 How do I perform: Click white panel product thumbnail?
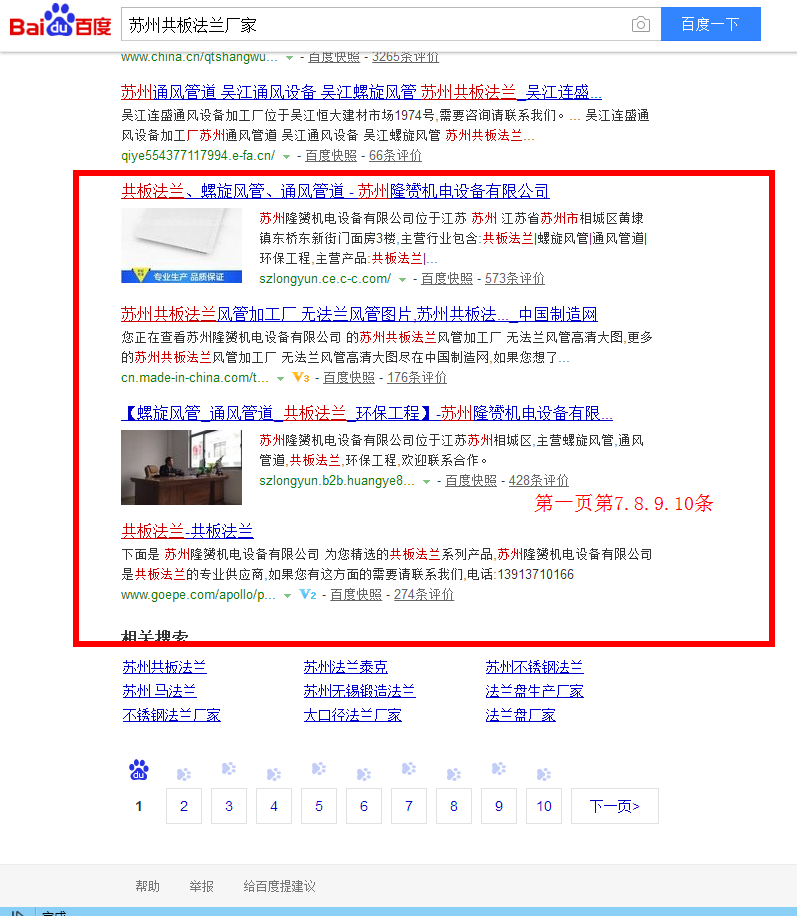(181, 245)
